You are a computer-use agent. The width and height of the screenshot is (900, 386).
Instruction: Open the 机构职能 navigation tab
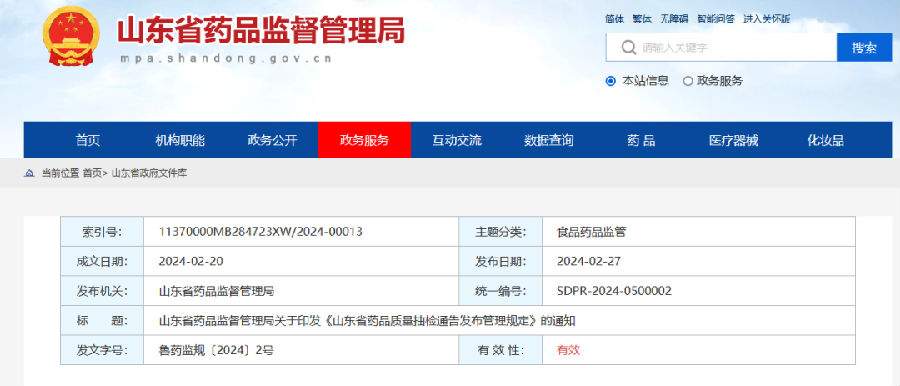click(180, 140)
